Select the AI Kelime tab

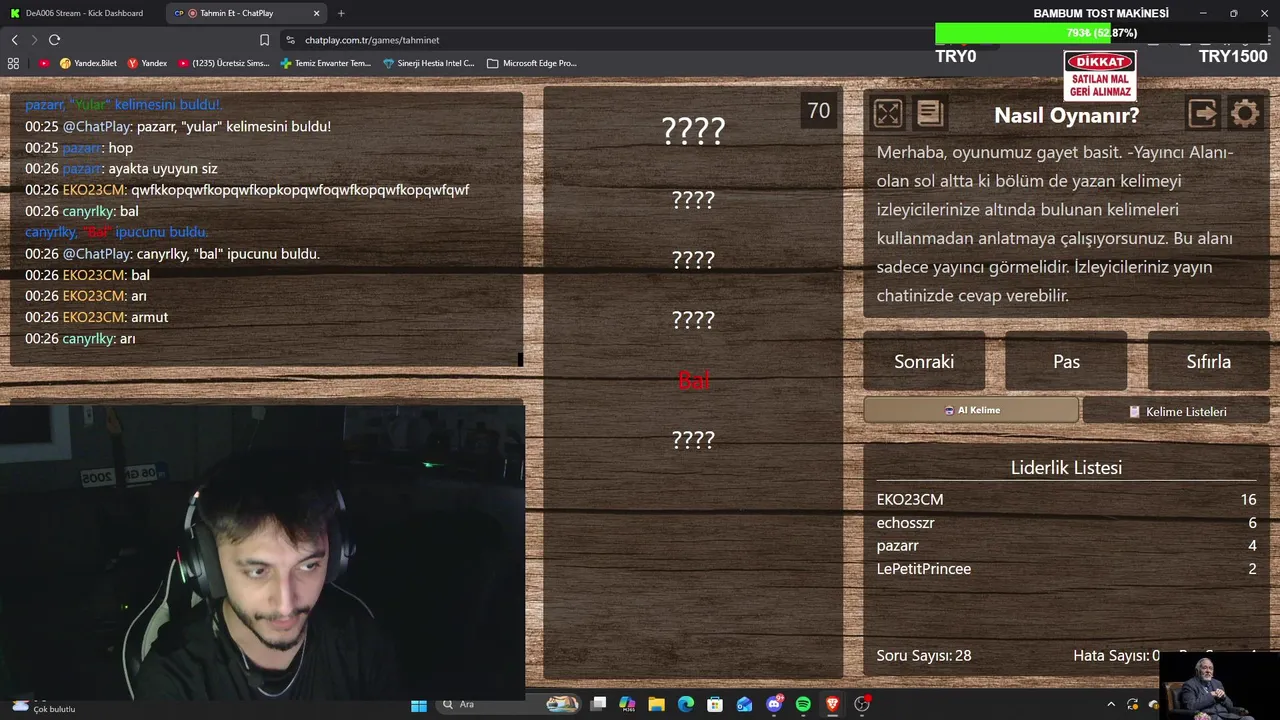[x=971, y=410]
